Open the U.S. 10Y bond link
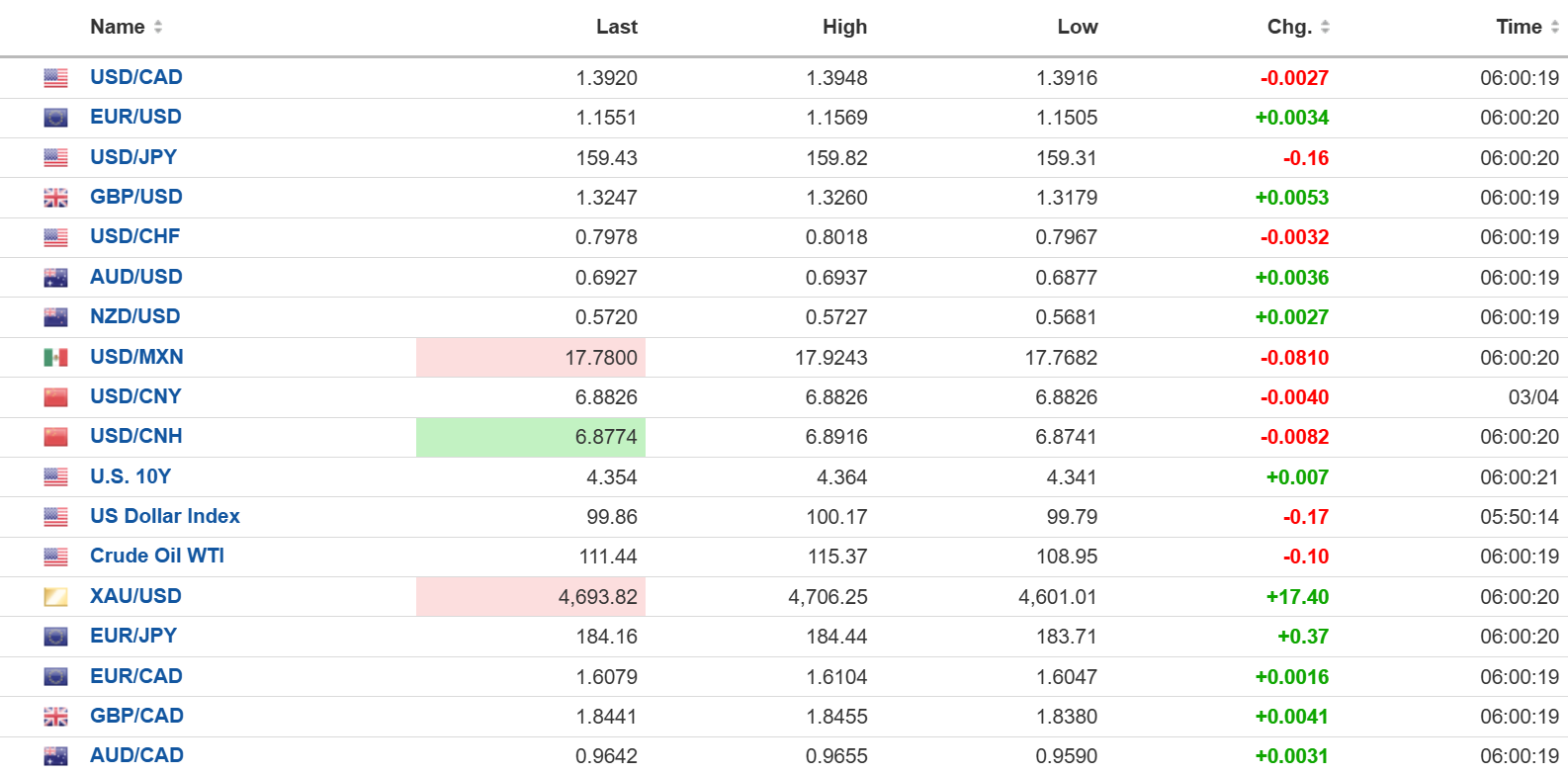Image resolution: width=1568 pixels, height=774 pixels. click(131, 476)
